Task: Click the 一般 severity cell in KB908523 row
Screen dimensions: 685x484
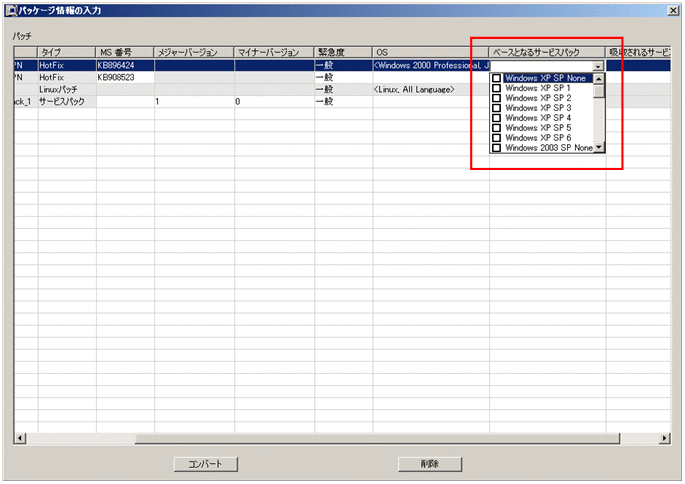Action: pyautogui.click(x=344, y=77)
